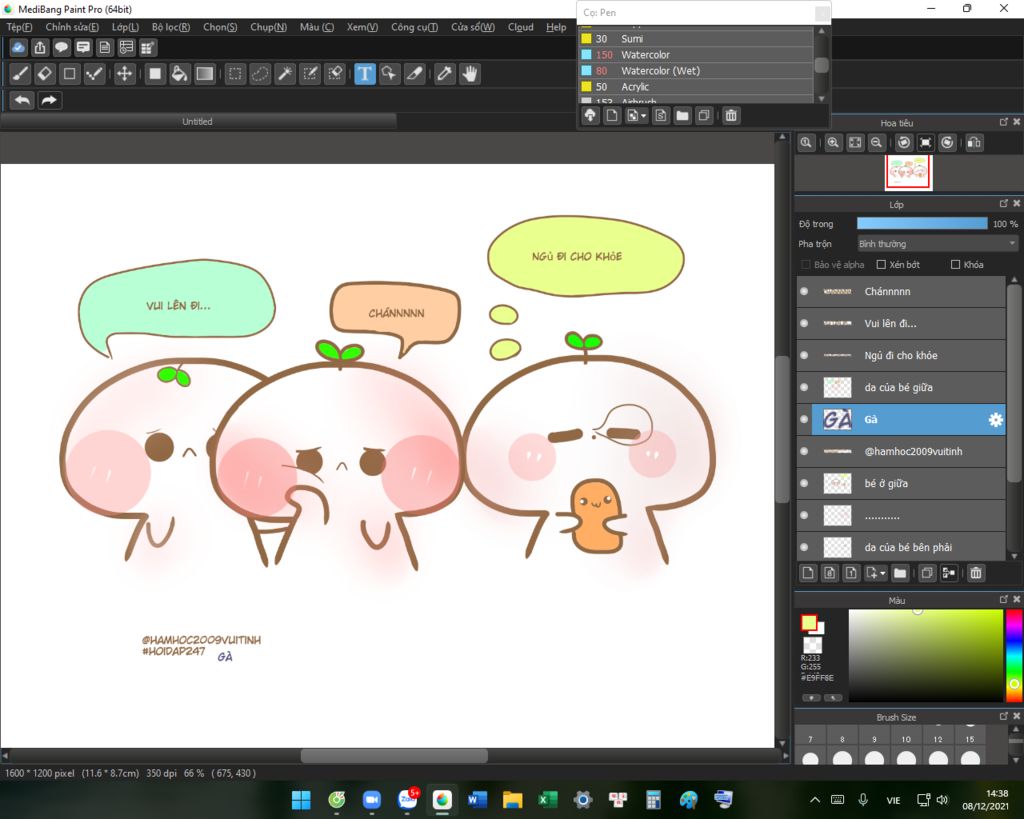
Task: Open the Công cụ(T) menu
Action: pyautogui.click(x=414, y=27)
